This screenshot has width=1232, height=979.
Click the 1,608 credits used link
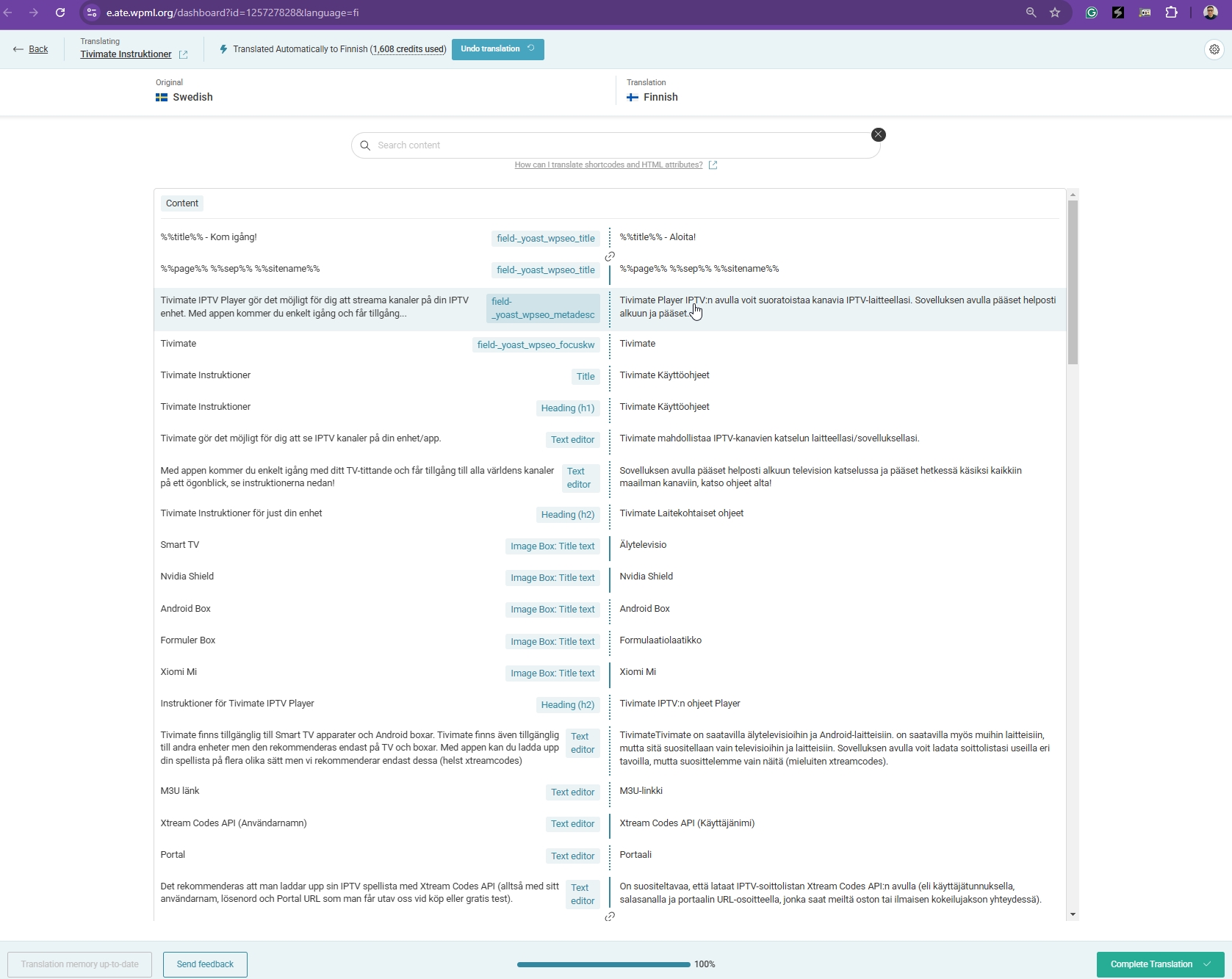coord(408,49)
